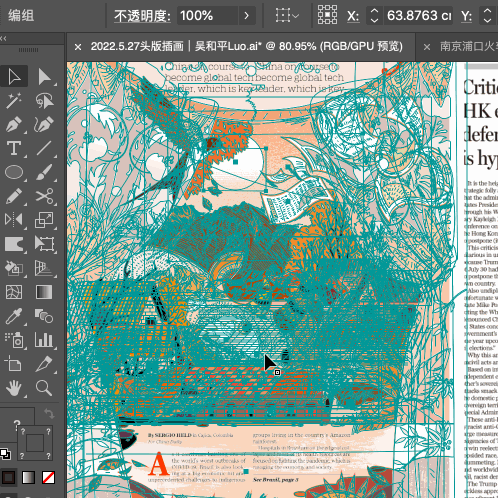This screenshot has width=498, height=498.
Task: Switch to 2022.5.27头版插画 document tab
Action: pyautogui.click(x=246, y=46)
